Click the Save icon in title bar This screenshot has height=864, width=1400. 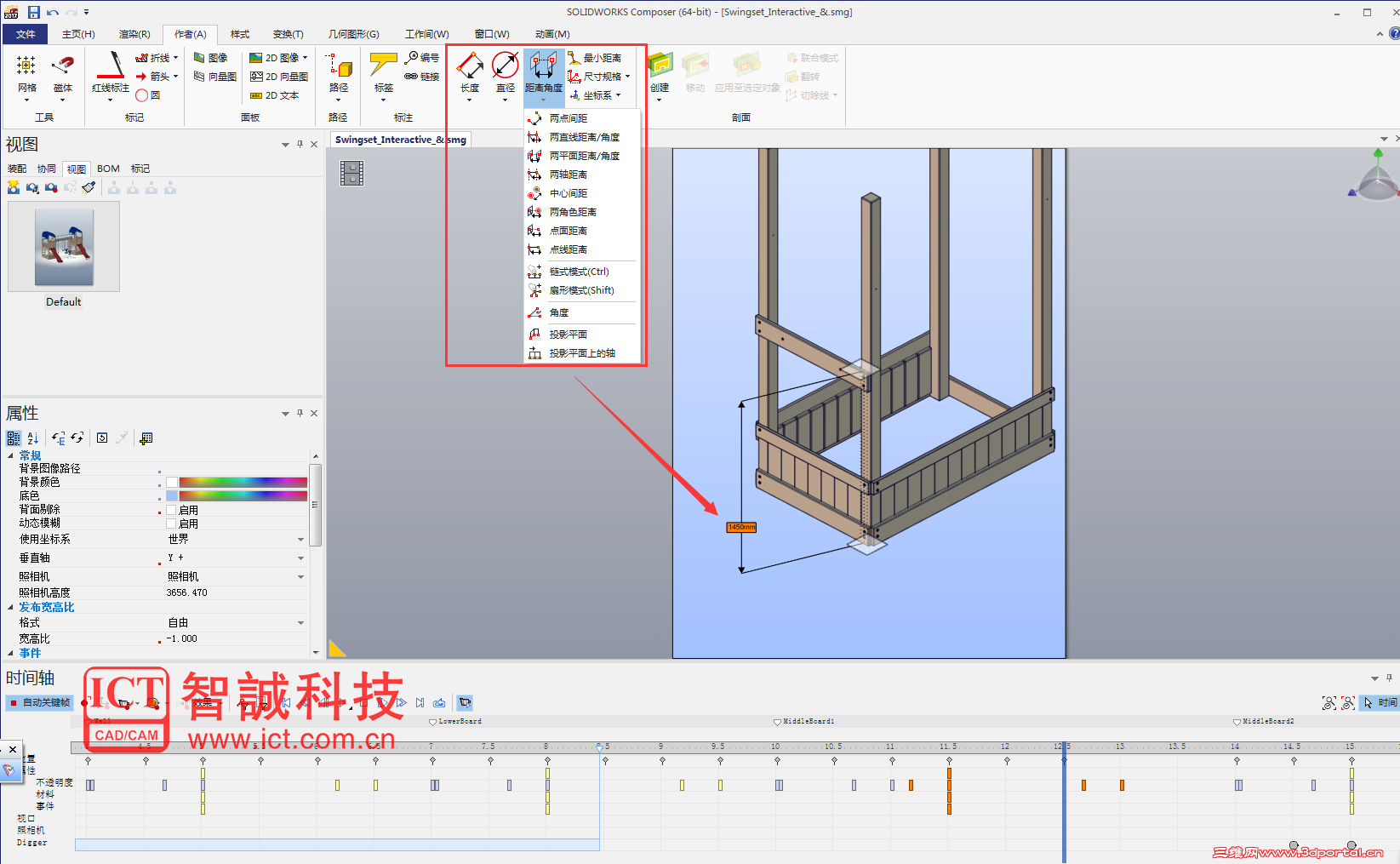[x=34, y=12]
